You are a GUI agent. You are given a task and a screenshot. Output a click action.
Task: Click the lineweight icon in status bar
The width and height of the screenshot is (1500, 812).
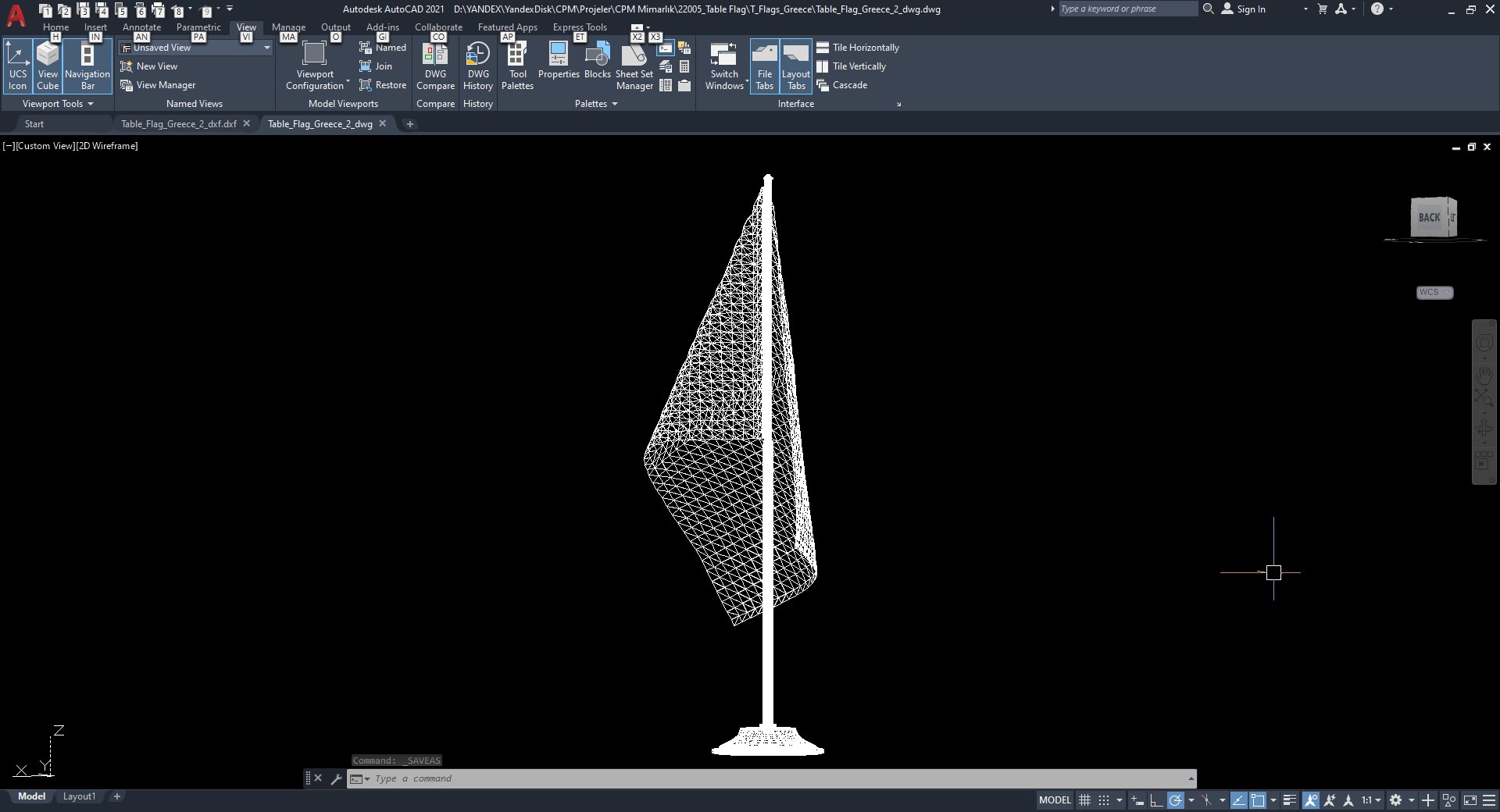pos(1290,800)
